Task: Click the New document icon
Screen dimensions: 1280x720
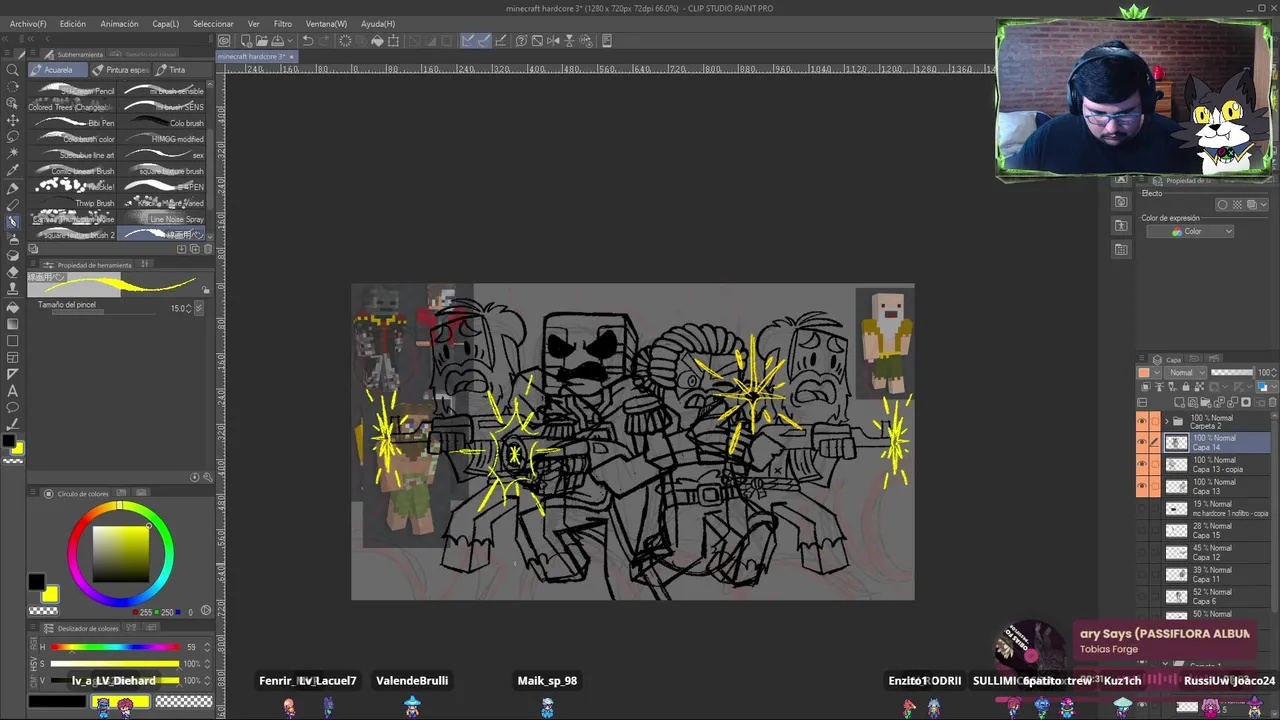Action: click(x=246, y=41)
